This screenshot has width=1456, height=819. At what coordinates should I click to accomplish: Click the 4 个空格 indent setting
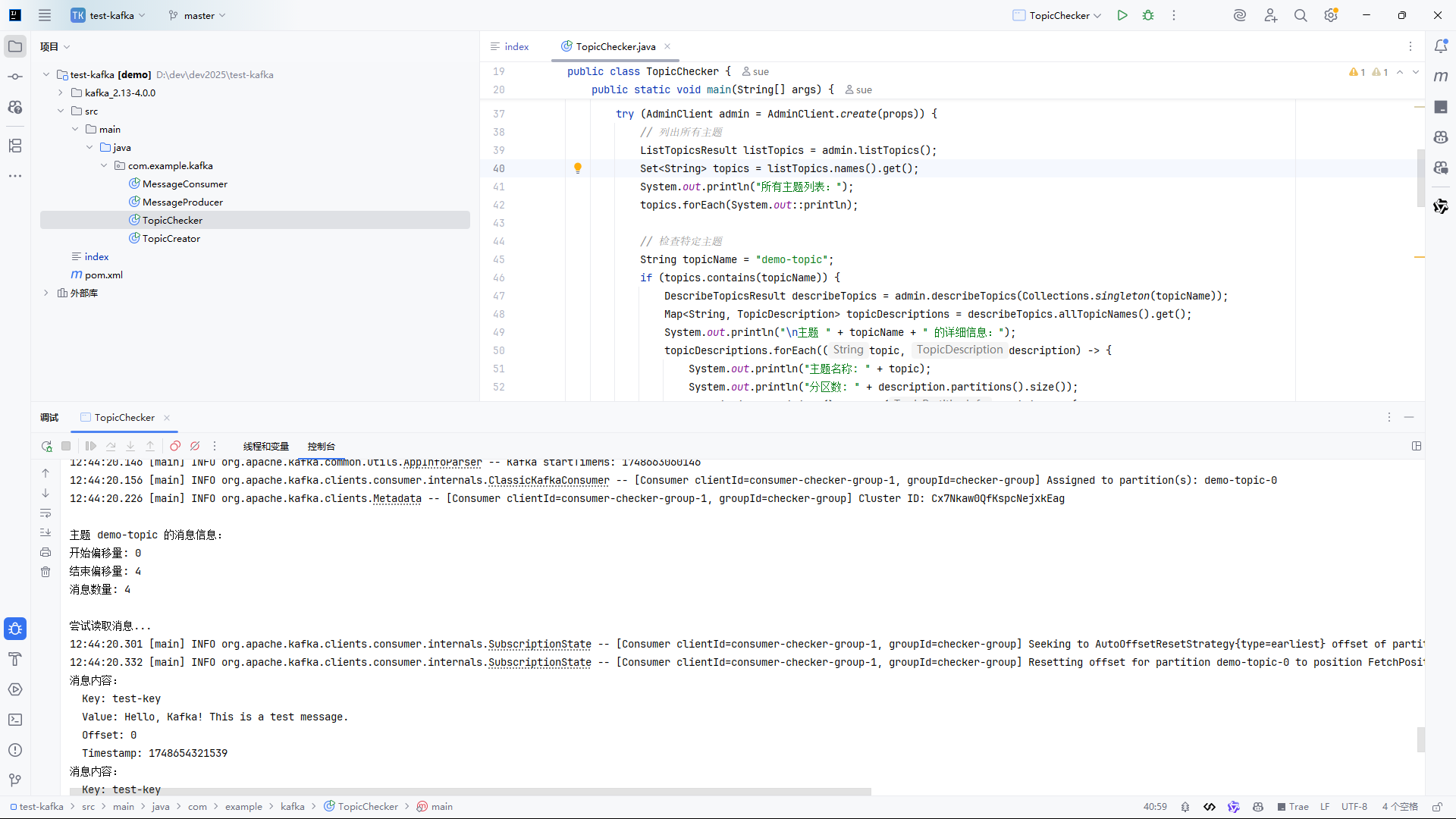point(1400,807)
